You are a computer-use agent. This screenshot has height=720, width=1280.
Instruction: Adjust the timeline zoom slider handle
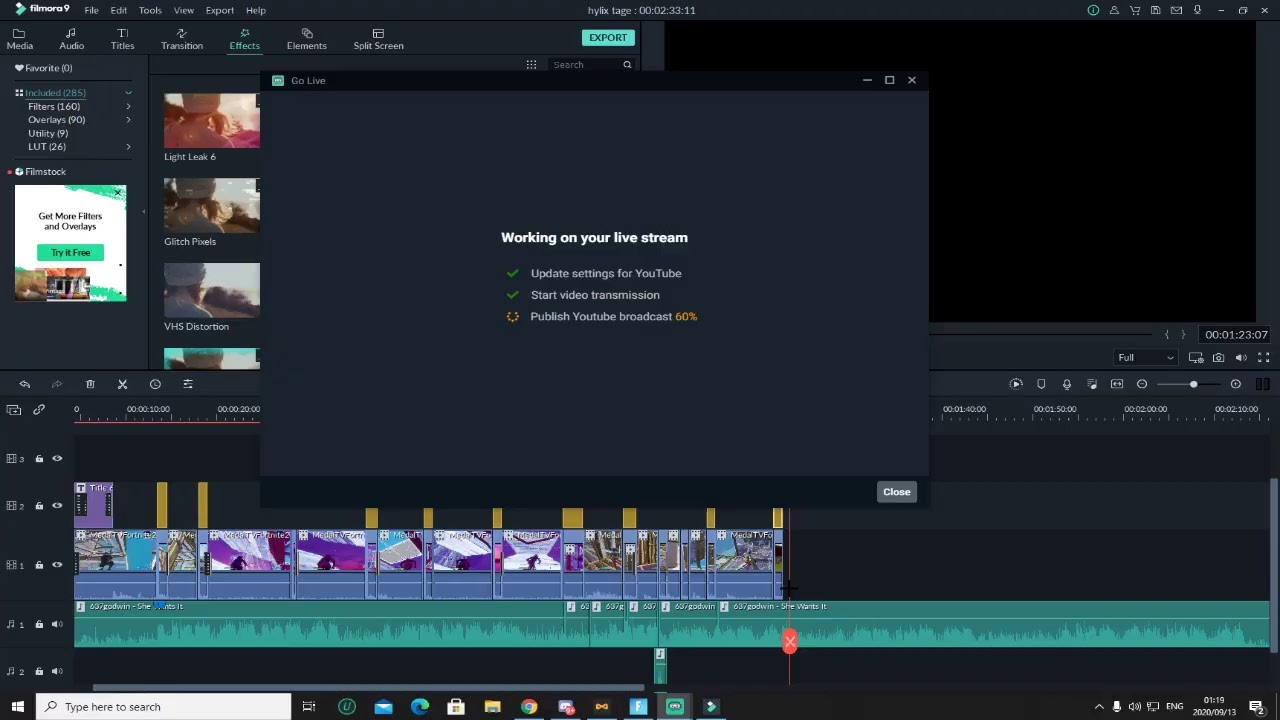(1193, 384)
